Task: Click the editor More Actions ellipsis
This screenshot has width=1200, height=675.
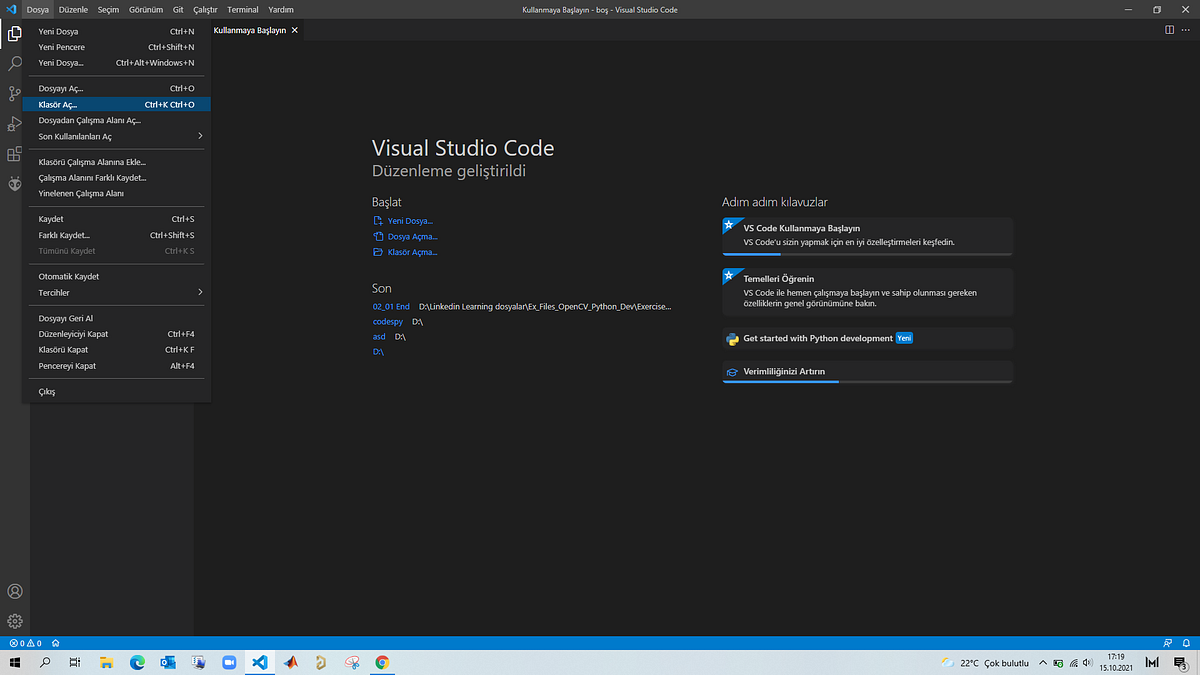Action: [x=1186, y=30]
